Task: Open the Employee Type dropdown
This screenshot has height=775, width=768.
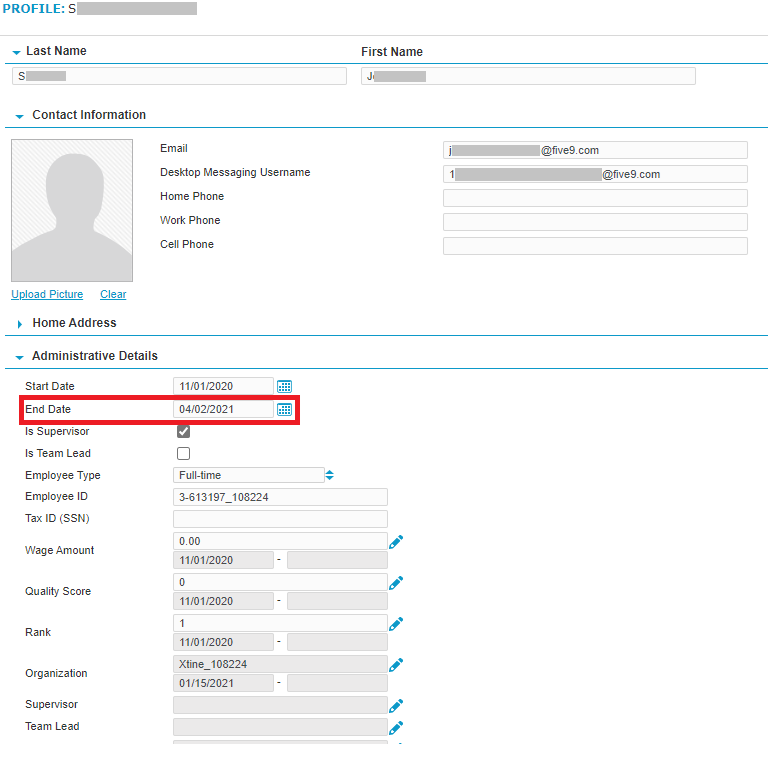Action: coord(254,475)
